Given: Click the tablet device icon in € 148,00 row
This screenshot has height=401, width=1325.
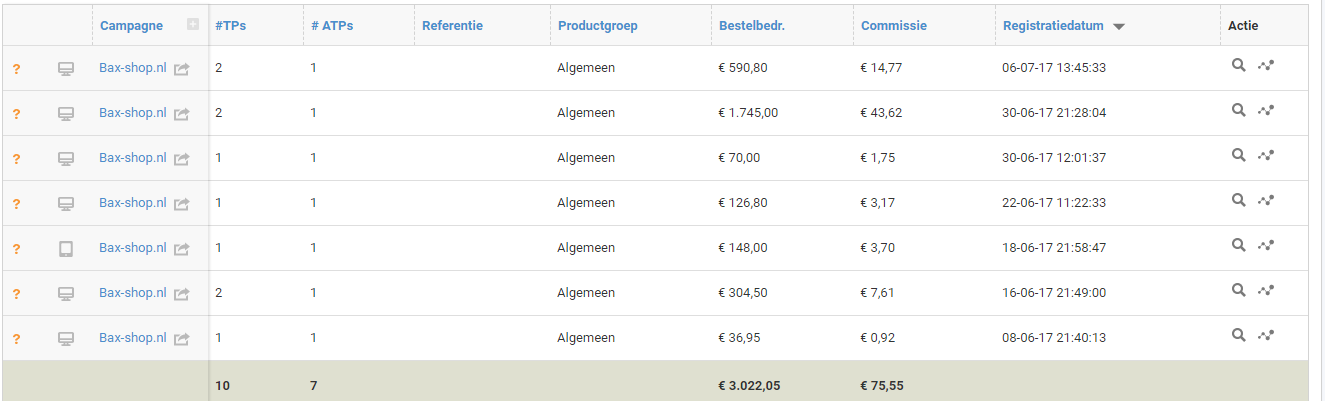Looking at the screenshot, I should coord(66,249).
